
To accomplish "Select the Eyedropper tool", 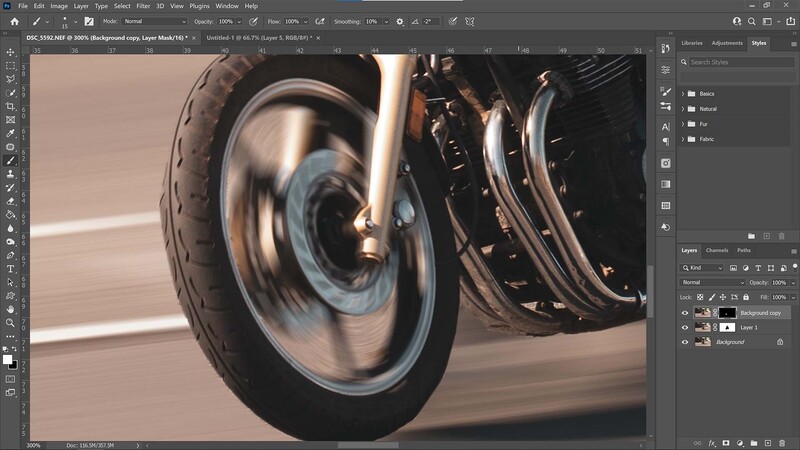I will (x=10, y=133).
